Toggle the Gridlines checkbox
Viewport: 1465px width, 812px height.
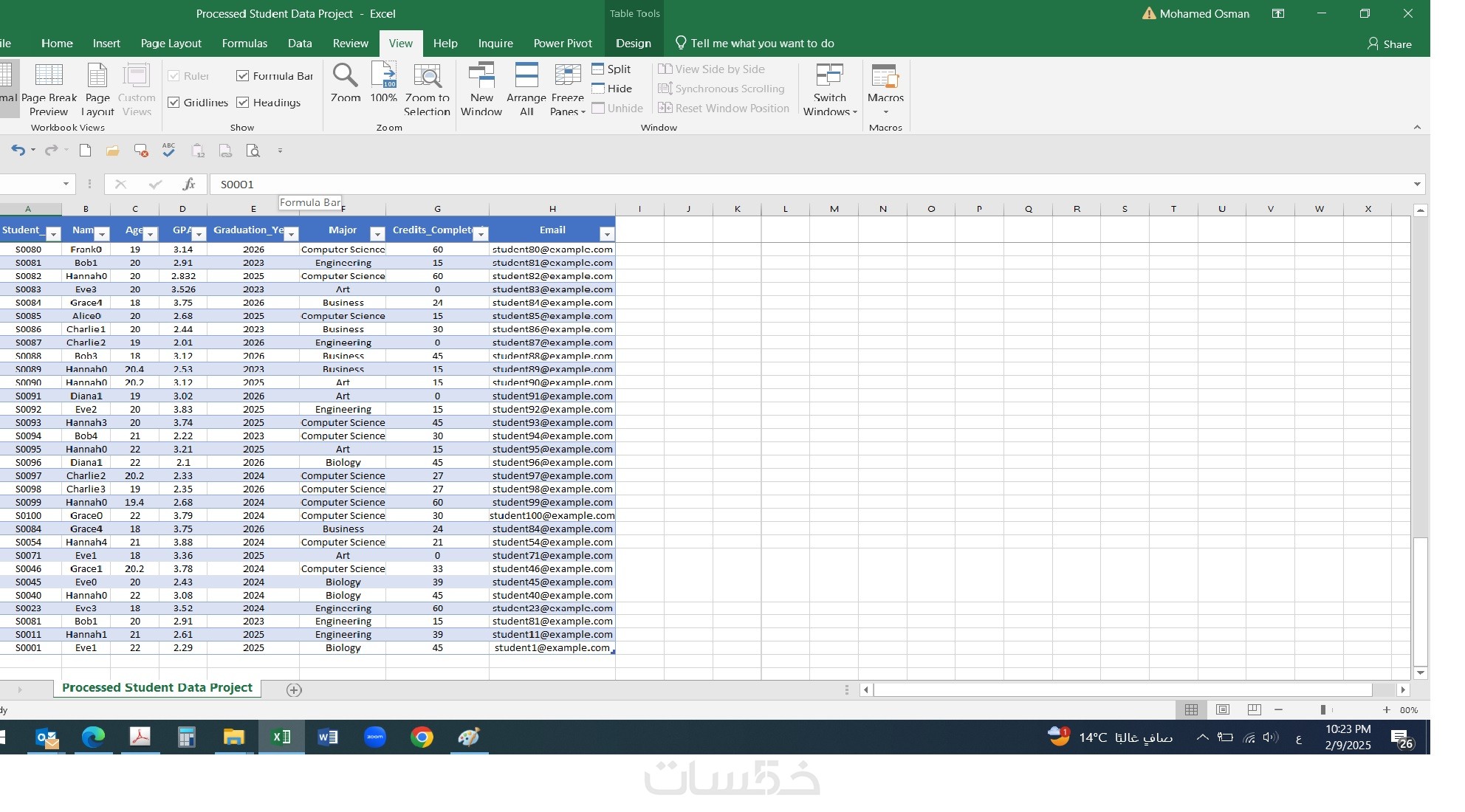174,103
